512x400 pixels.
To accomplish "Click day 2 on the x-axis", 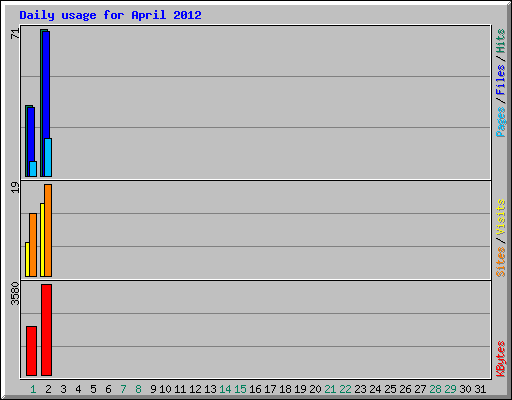I will [x=48, y=389].
